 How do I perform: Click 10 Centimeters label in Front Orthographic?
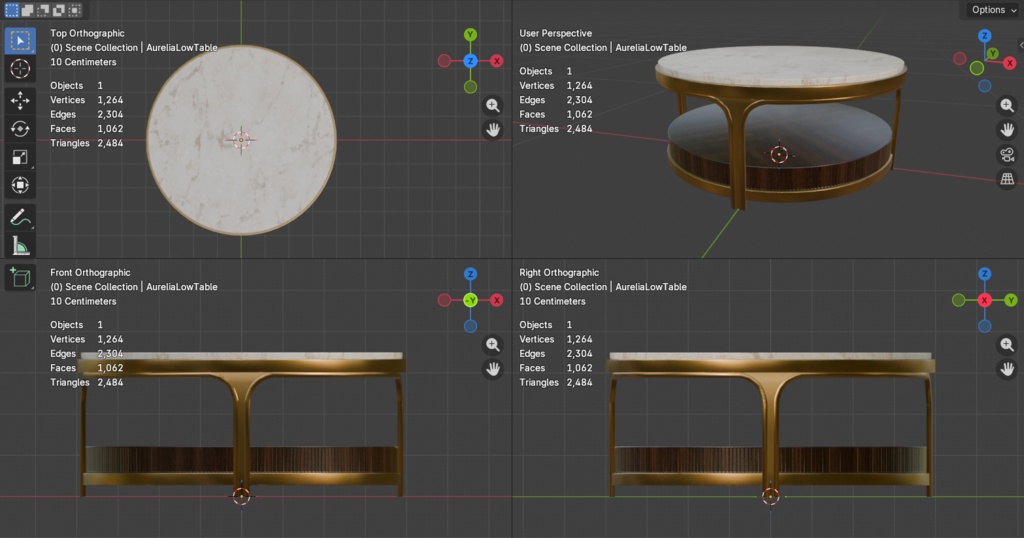point(83,301)
